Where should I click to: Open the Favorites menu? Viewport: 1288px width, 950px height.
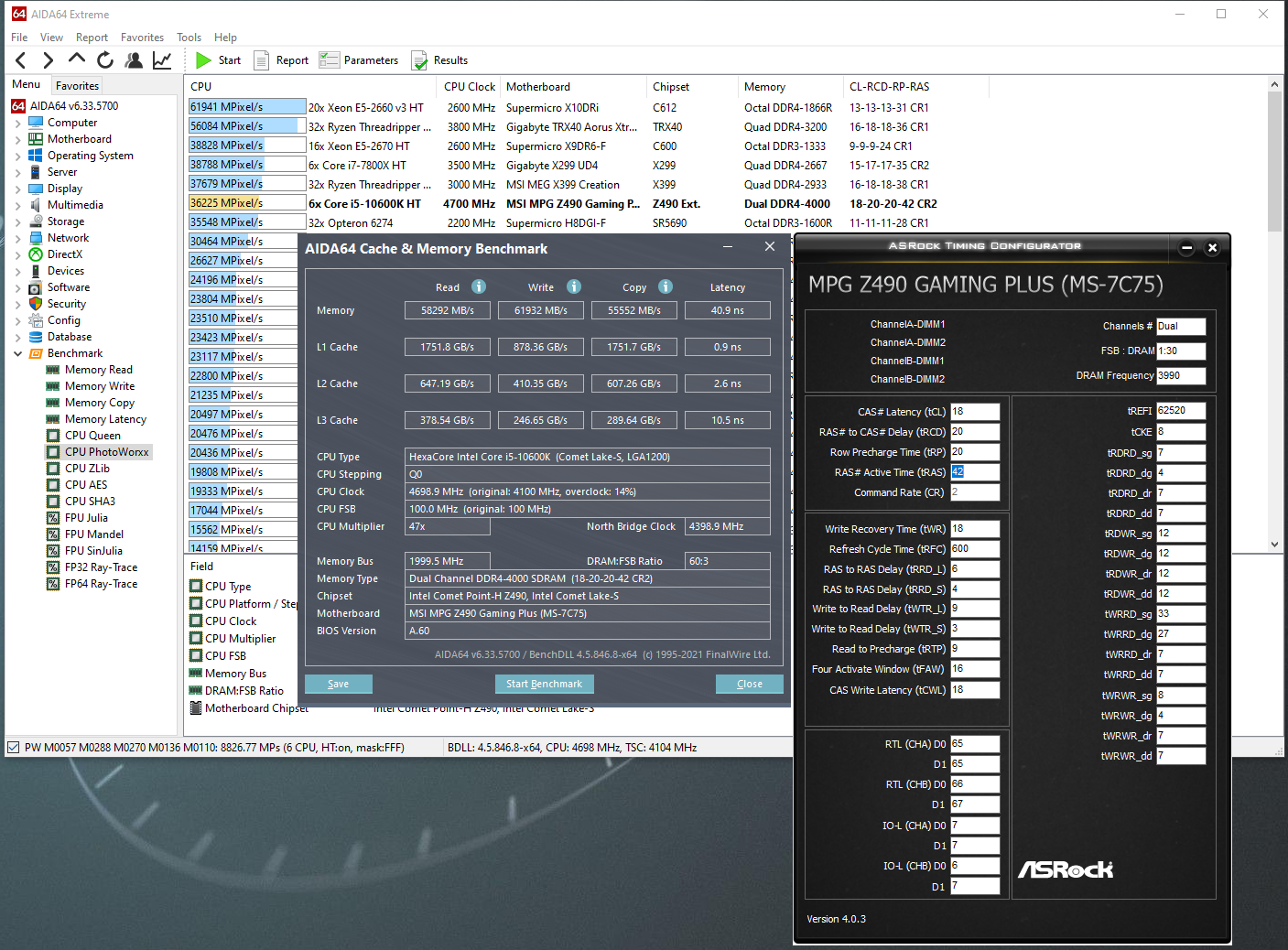click(x=142, y=38)
